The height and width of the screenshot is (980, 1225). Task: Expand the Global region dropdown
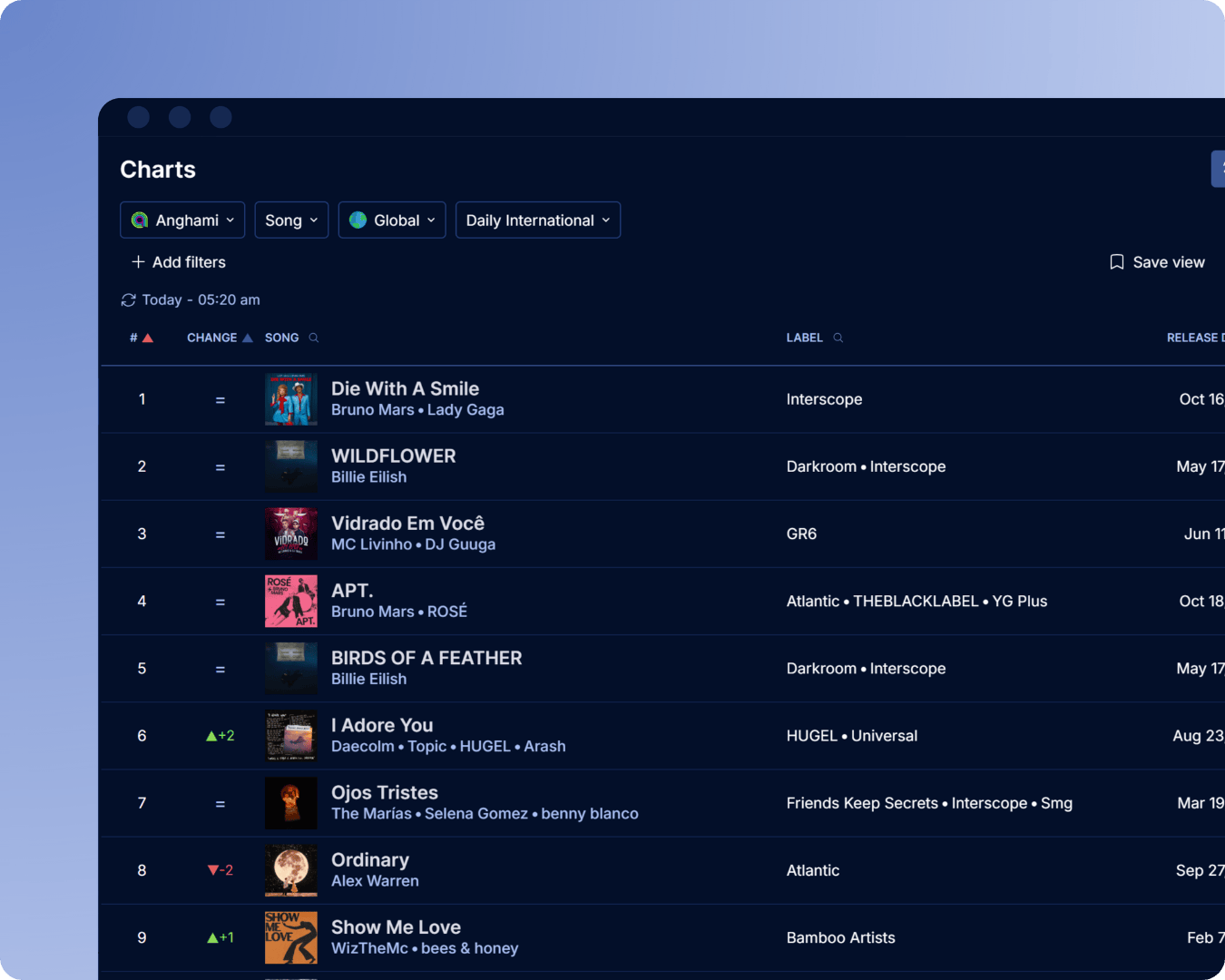[x=391, y=220]
